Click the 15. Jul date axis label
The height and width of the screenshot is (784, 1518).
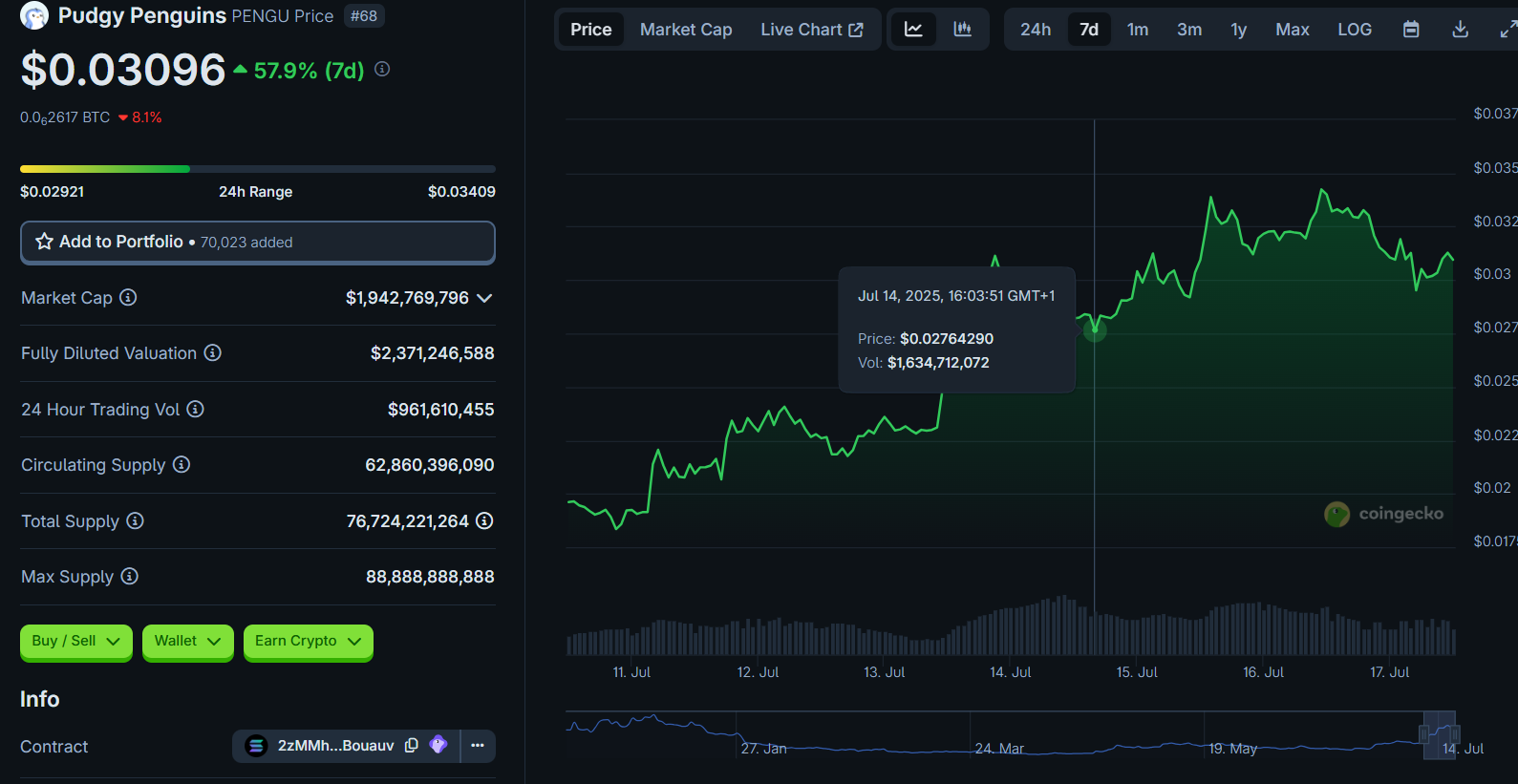tap(1137, 672)
